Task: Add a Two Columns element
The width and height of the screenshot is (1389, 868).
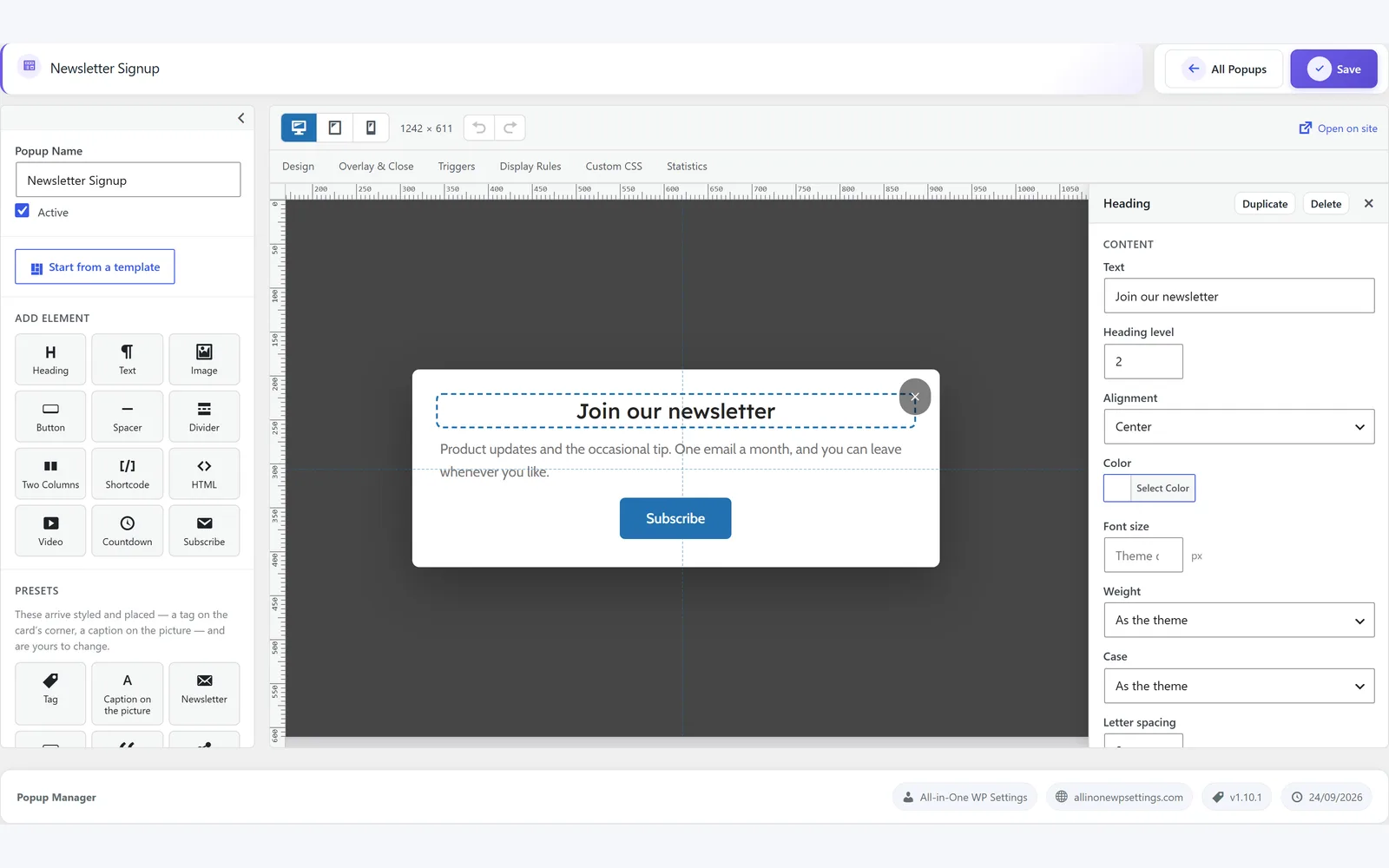Action: (x=50, y=474)
